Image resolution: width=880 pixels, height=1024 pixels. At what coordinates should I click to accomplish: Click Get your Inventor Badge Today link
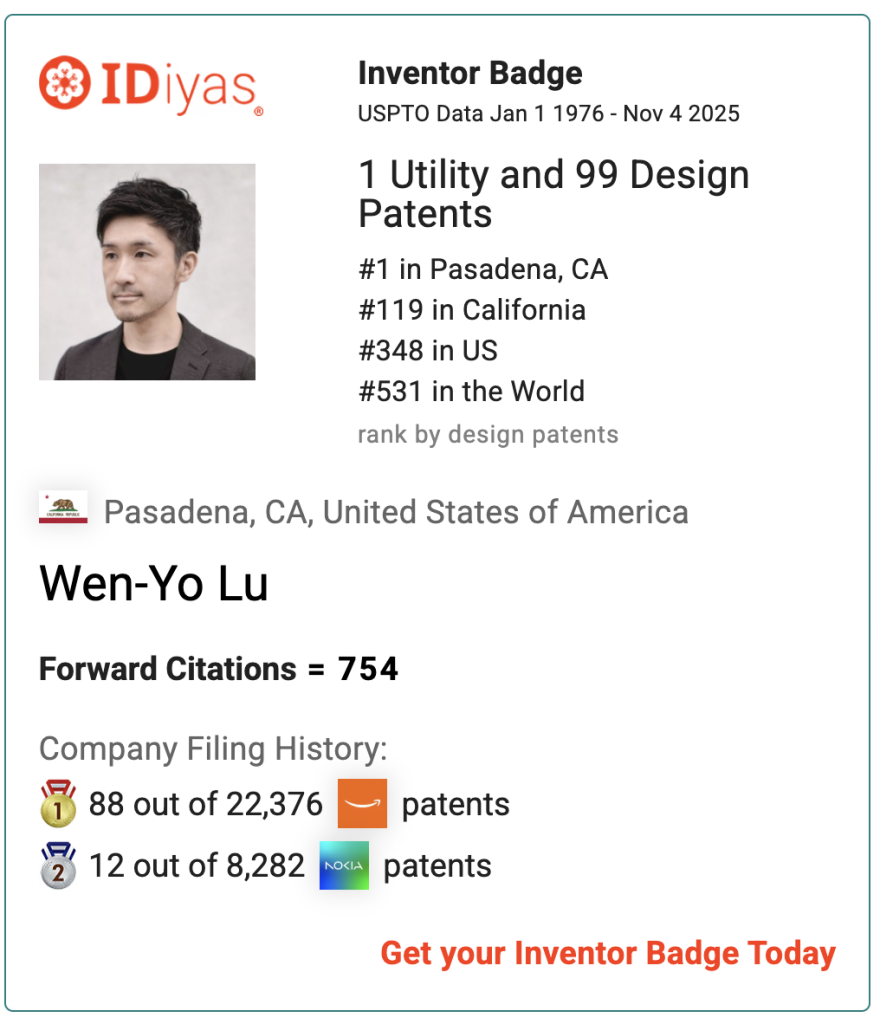point(608,953)
